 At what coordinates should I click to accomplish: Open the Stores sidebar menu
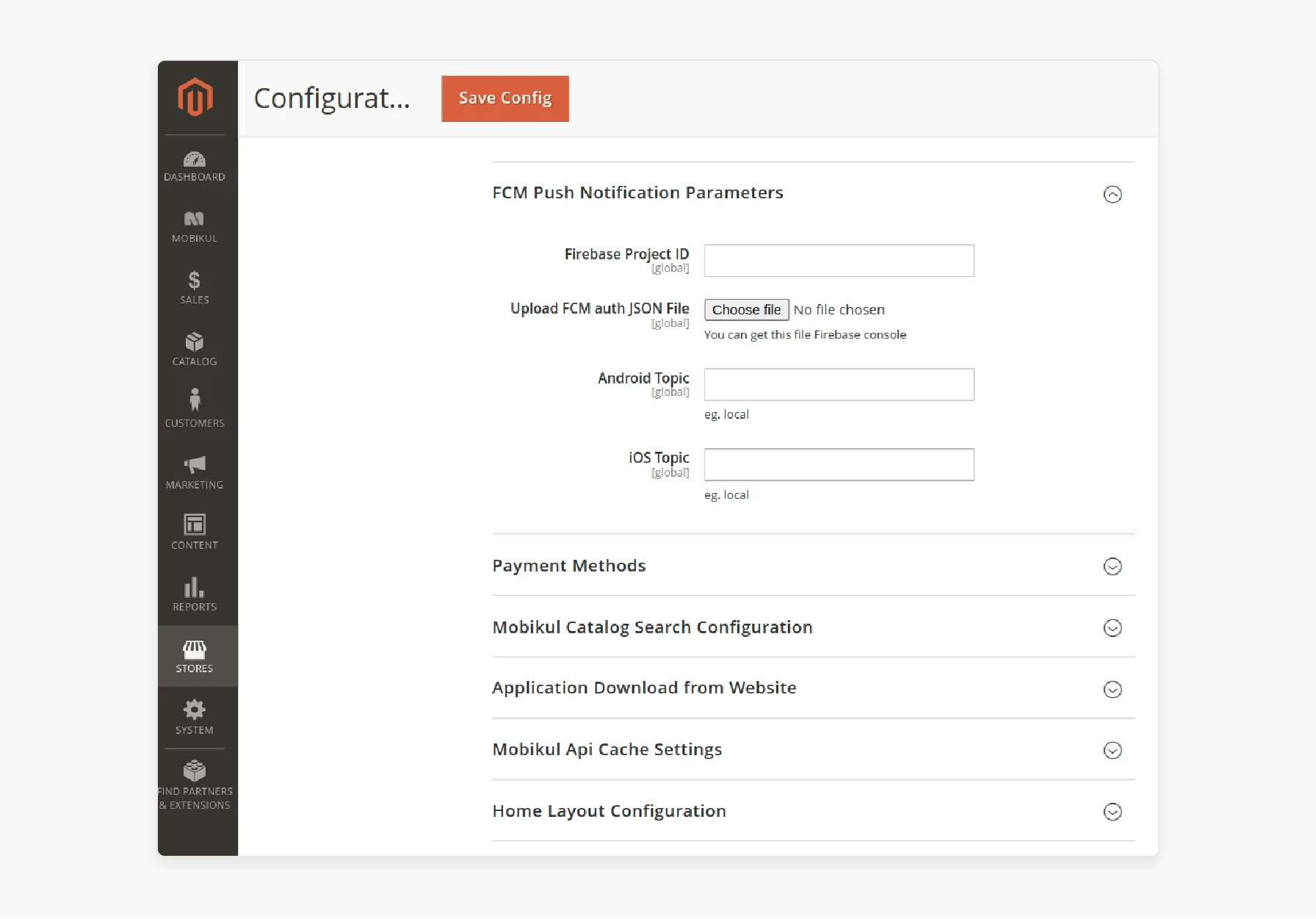[198, 656]
